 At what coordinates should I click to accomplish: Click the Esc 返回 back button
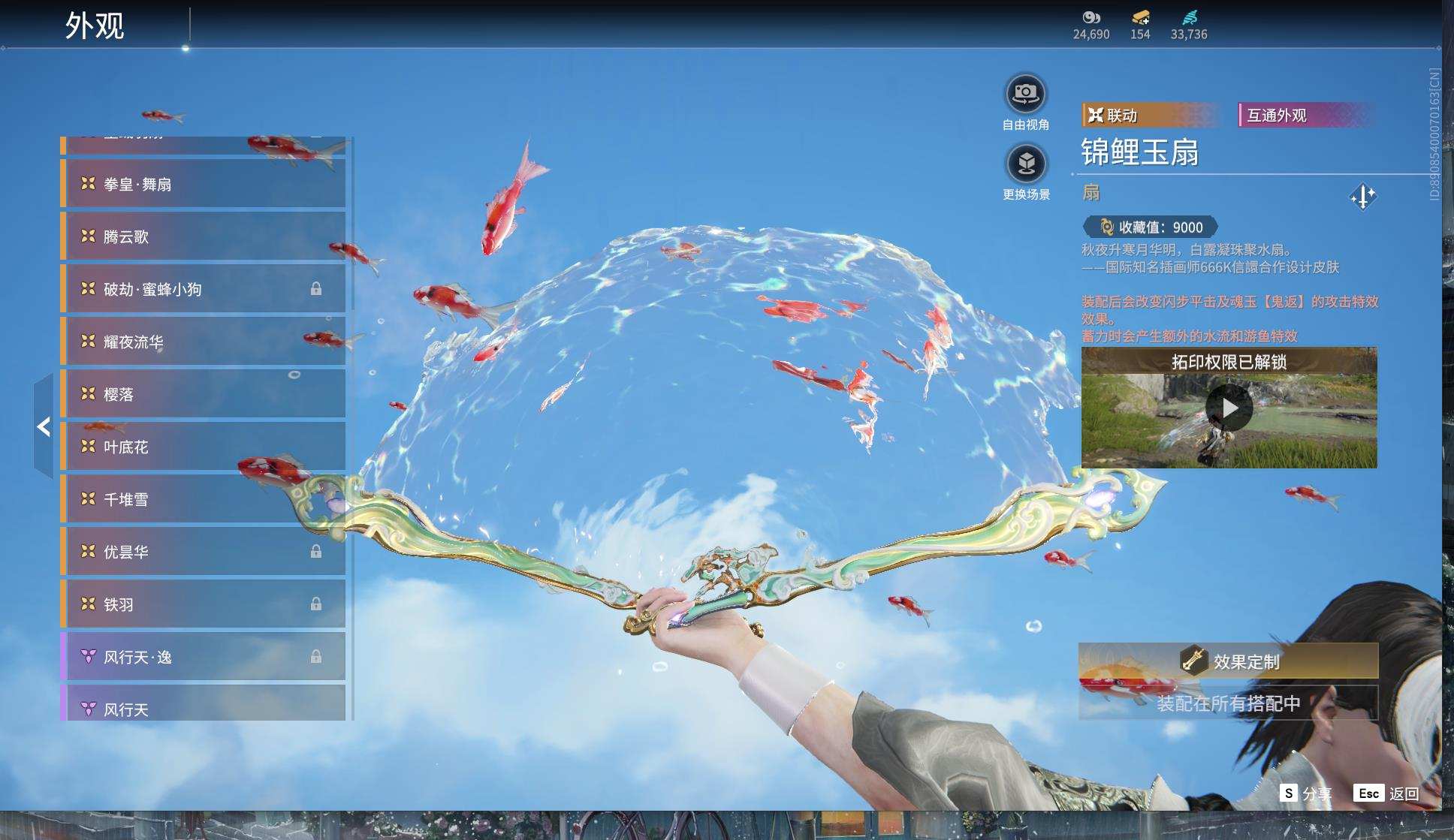pos(1386,793)
